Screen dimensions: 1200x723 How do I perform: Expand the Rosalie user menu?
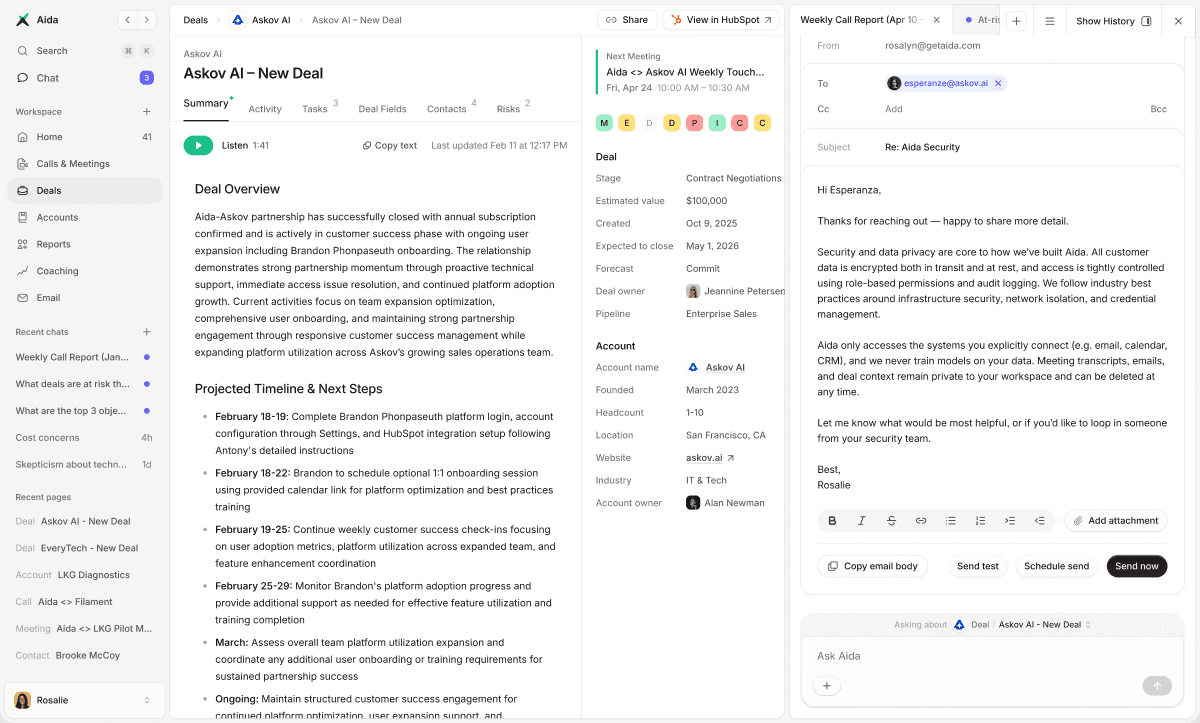tap(84, 700)
